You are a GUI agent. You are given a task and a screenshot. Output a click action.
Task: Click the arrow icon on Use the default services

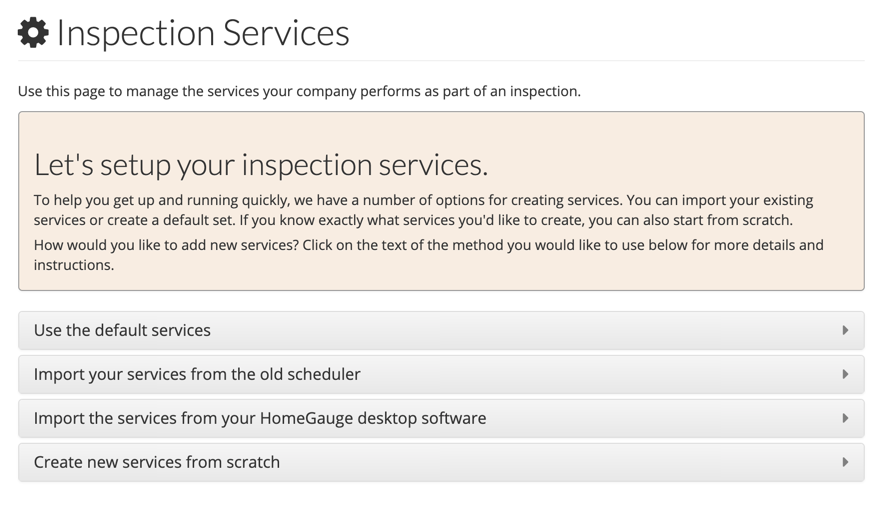click(x=845, y=330)
